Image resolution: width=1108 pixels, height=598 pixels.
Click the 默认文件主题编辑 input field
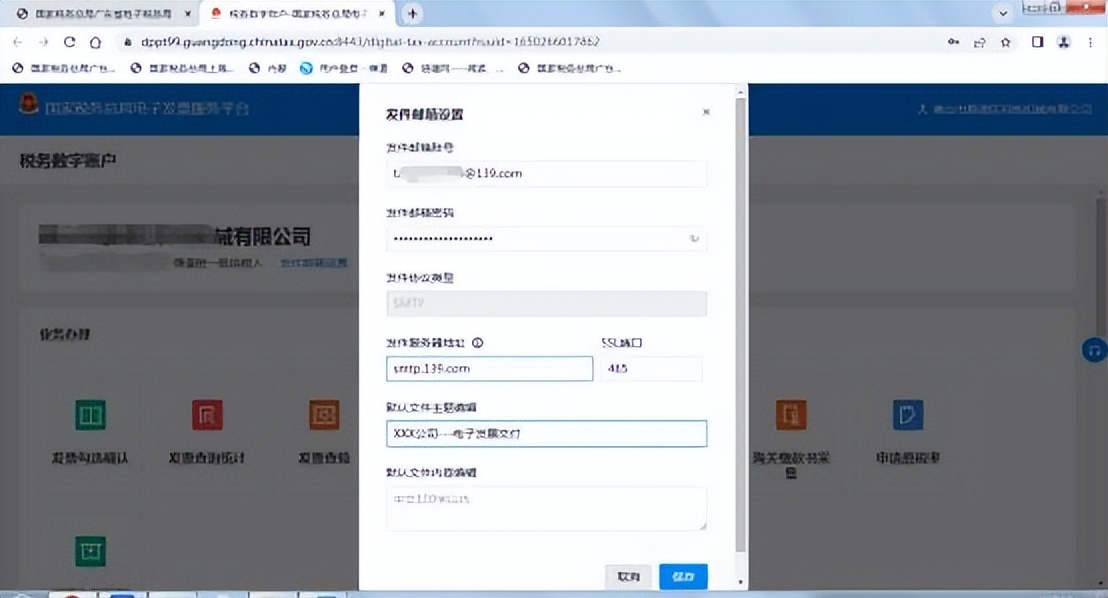546,434
